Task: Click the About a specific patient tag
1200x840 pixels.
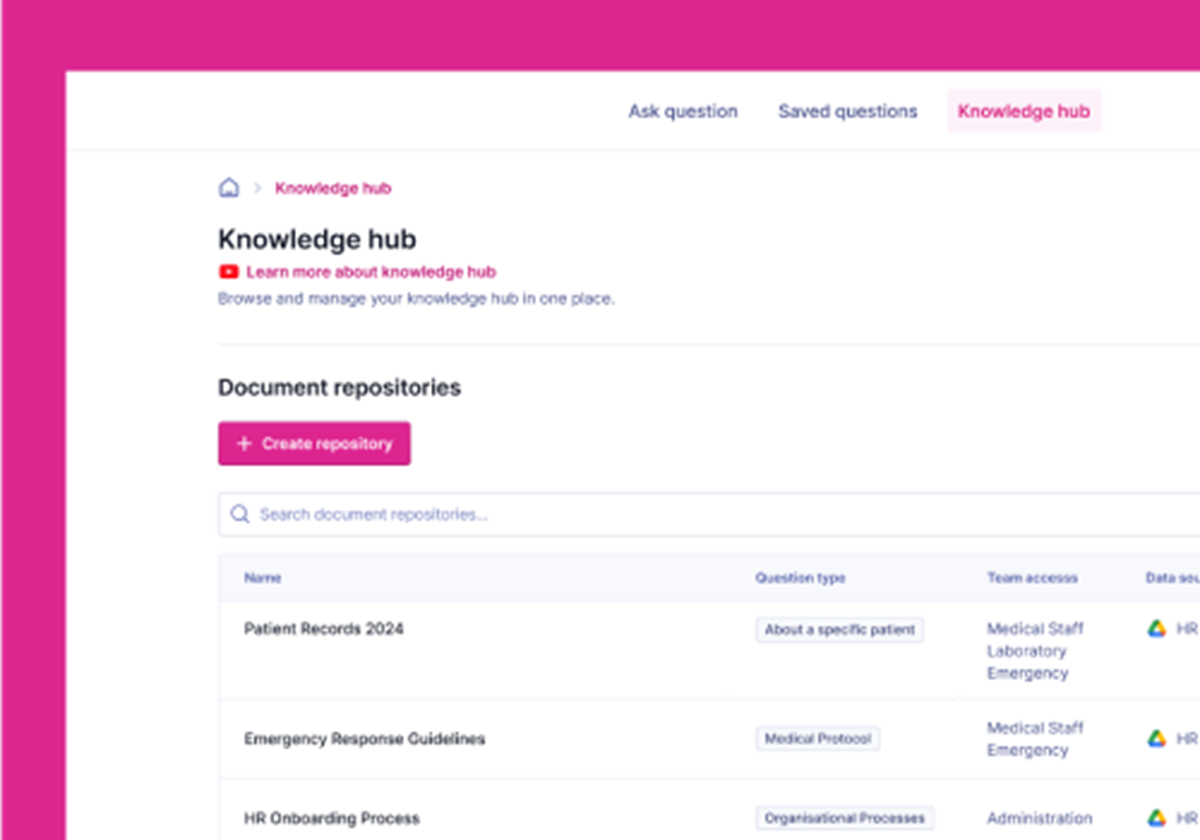Action: (840, 630)
